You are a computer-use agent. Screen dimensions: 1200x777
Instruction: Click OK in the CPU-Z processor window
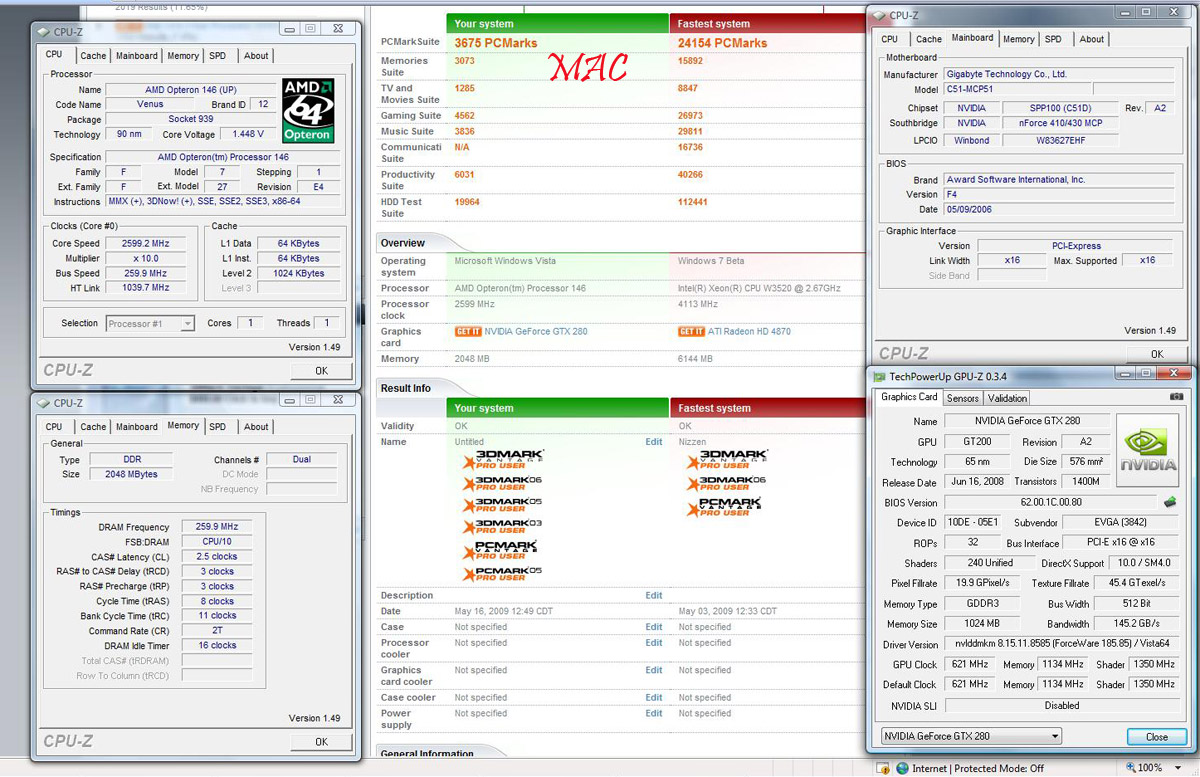click(x=321, y=371)
